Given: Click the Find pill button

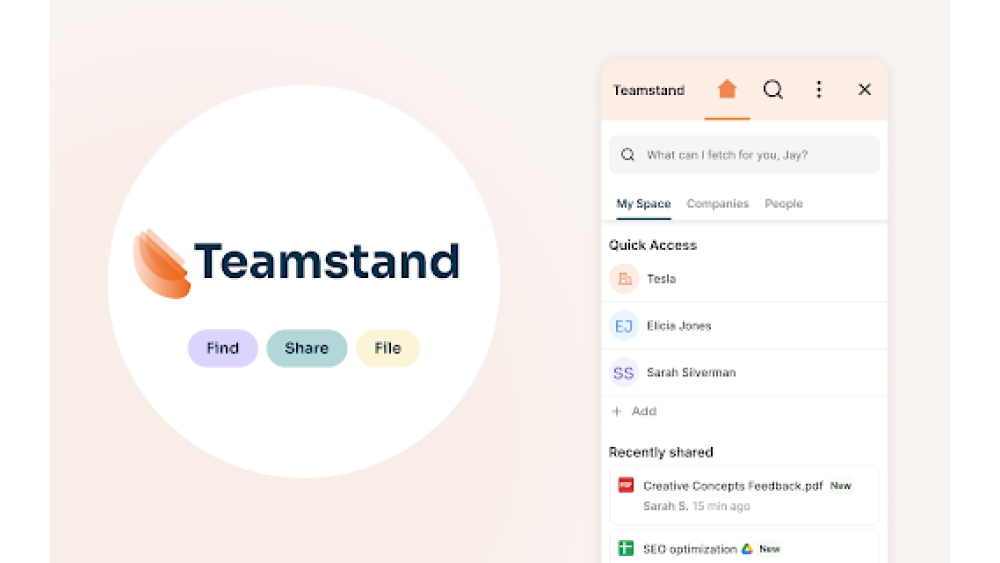Looking at the screenshot, I should pyautogui.click(x=223, y=348).
